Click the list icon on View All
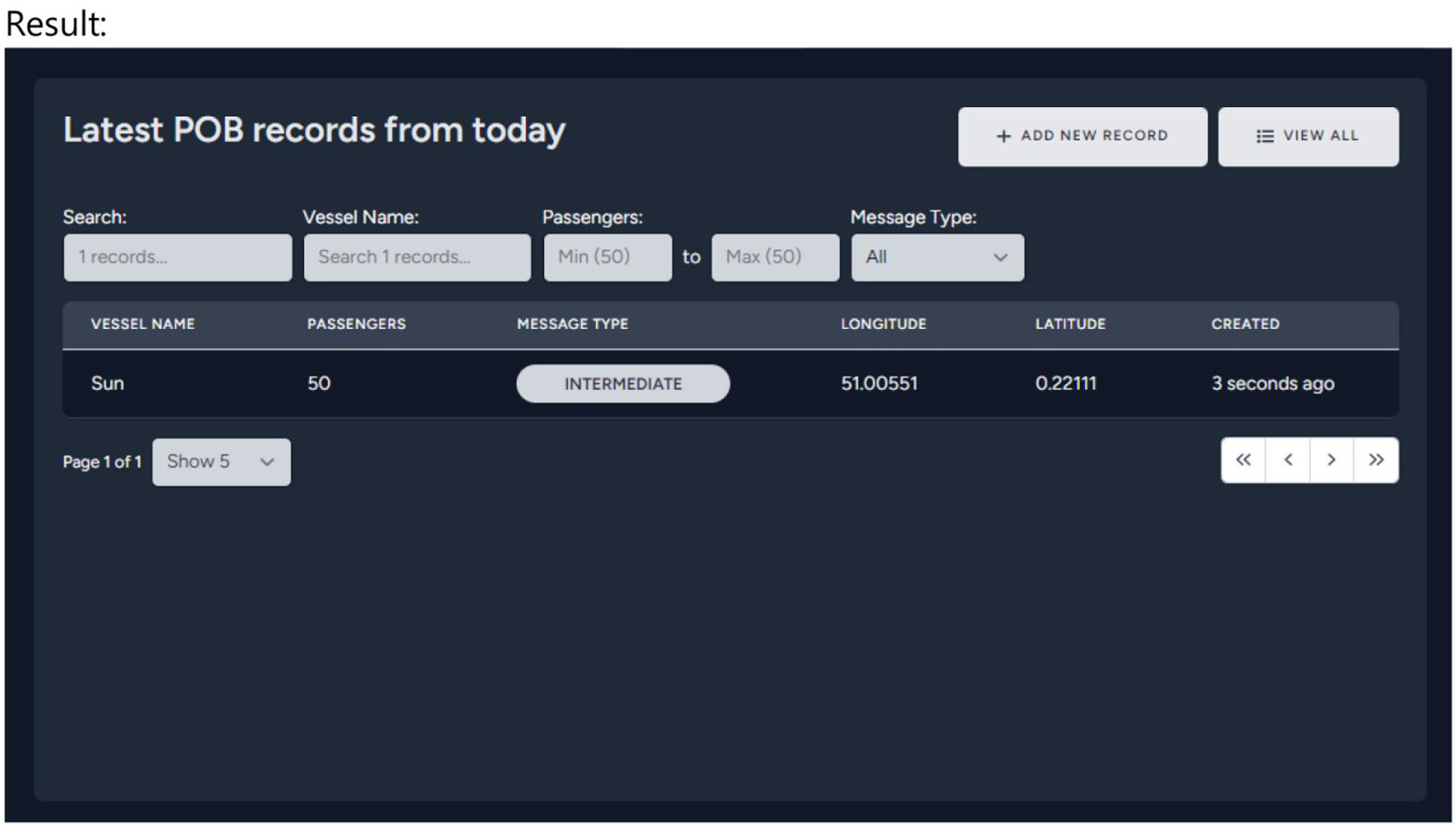This screenshot has width=1456, height=829. 1264,137
